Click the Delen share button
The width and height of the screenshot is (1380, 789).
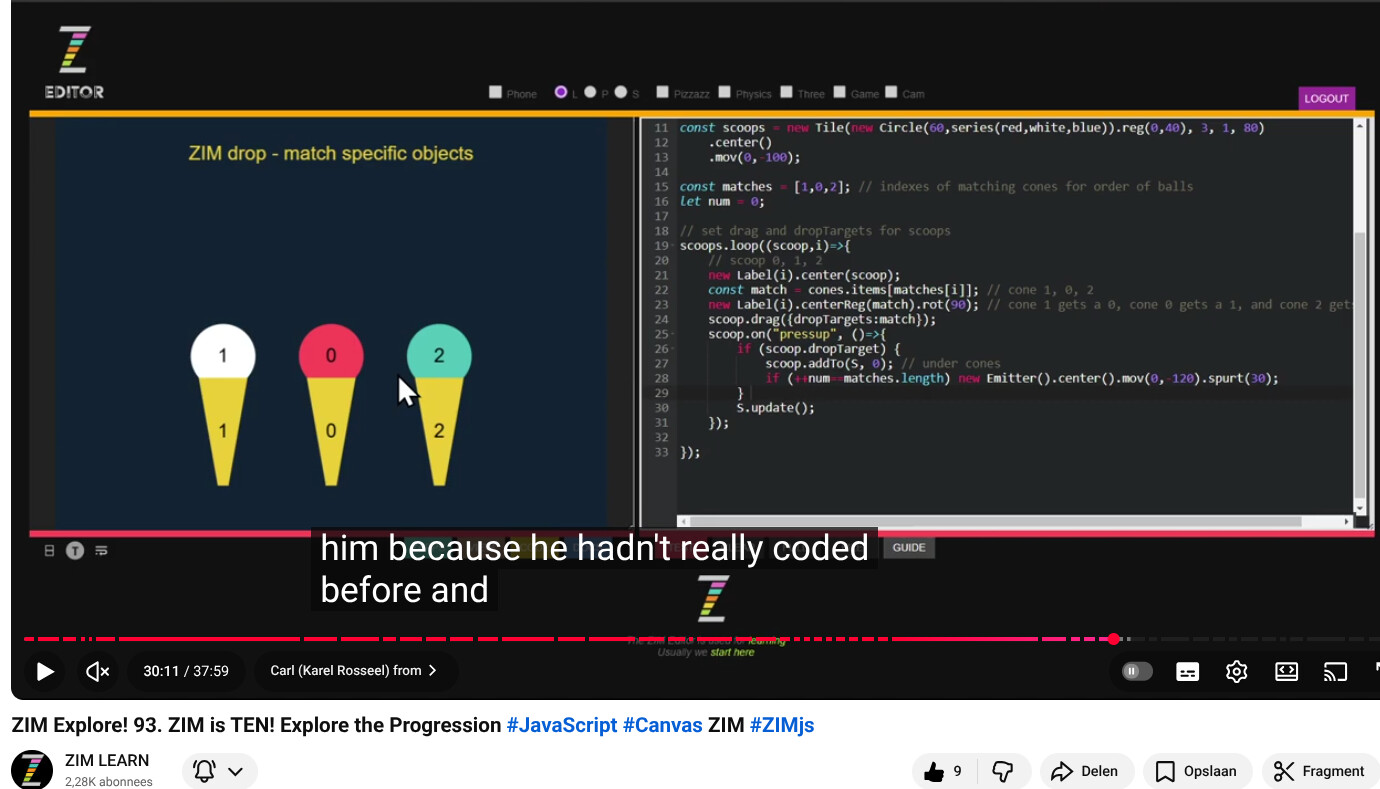(x=1086, y=771)
